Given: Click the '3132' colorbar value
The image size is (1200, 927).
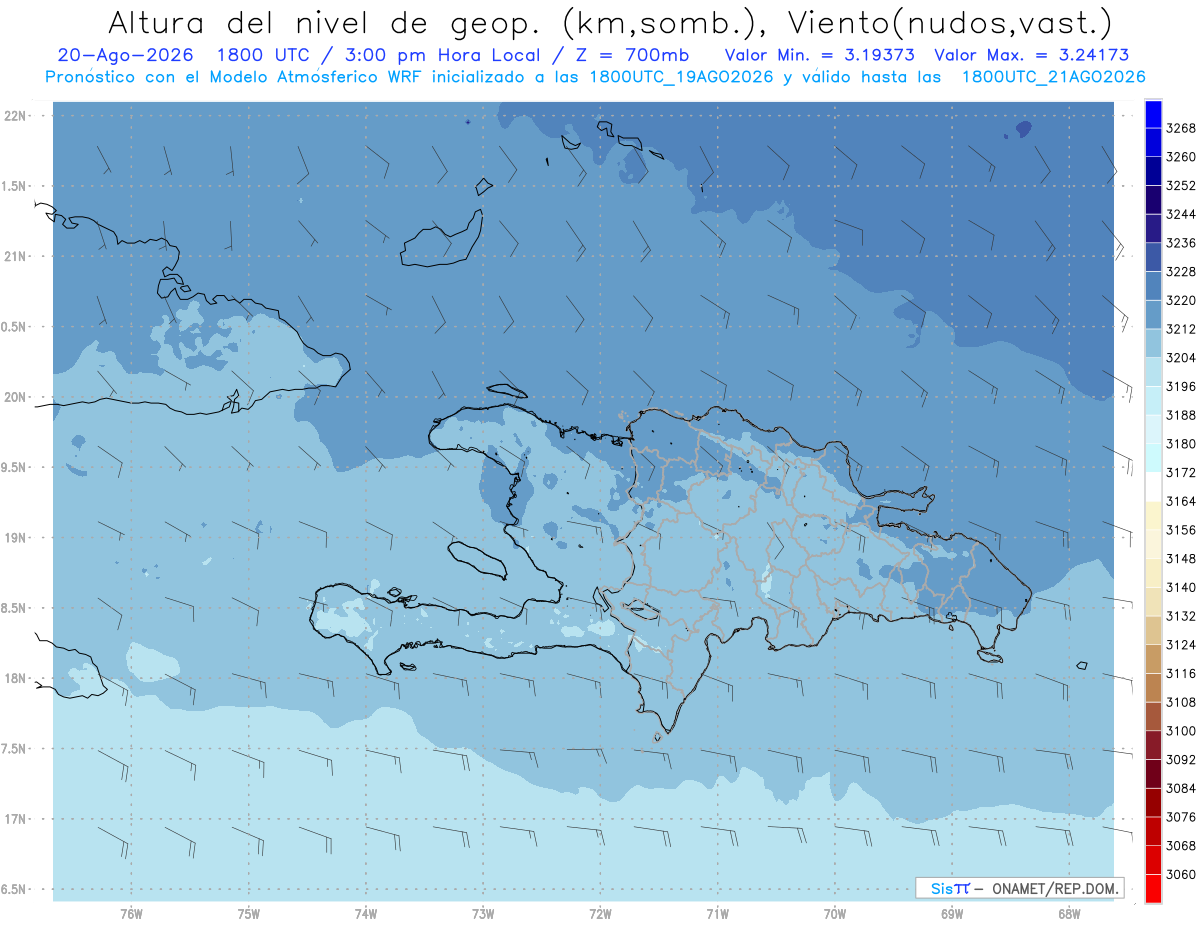Looking at the screenshot, I should [1181, 615].
